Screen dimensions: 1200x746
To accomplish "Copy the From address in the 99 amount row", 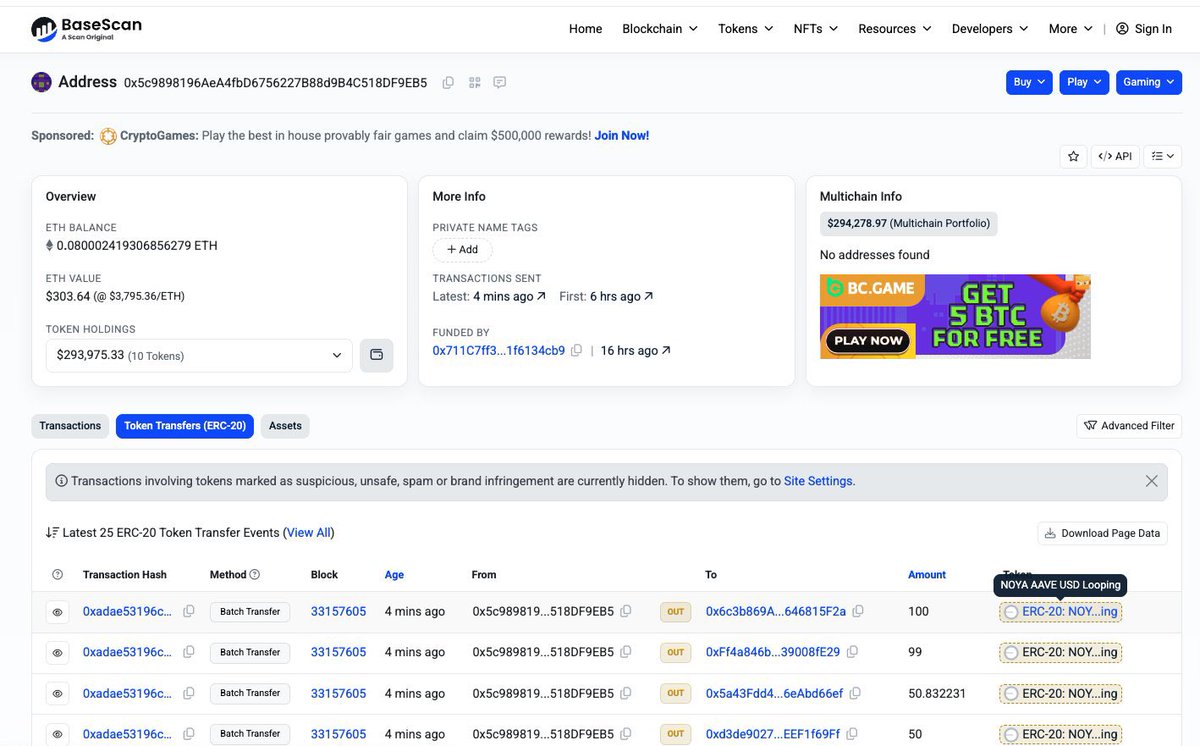I will [626, 652].
